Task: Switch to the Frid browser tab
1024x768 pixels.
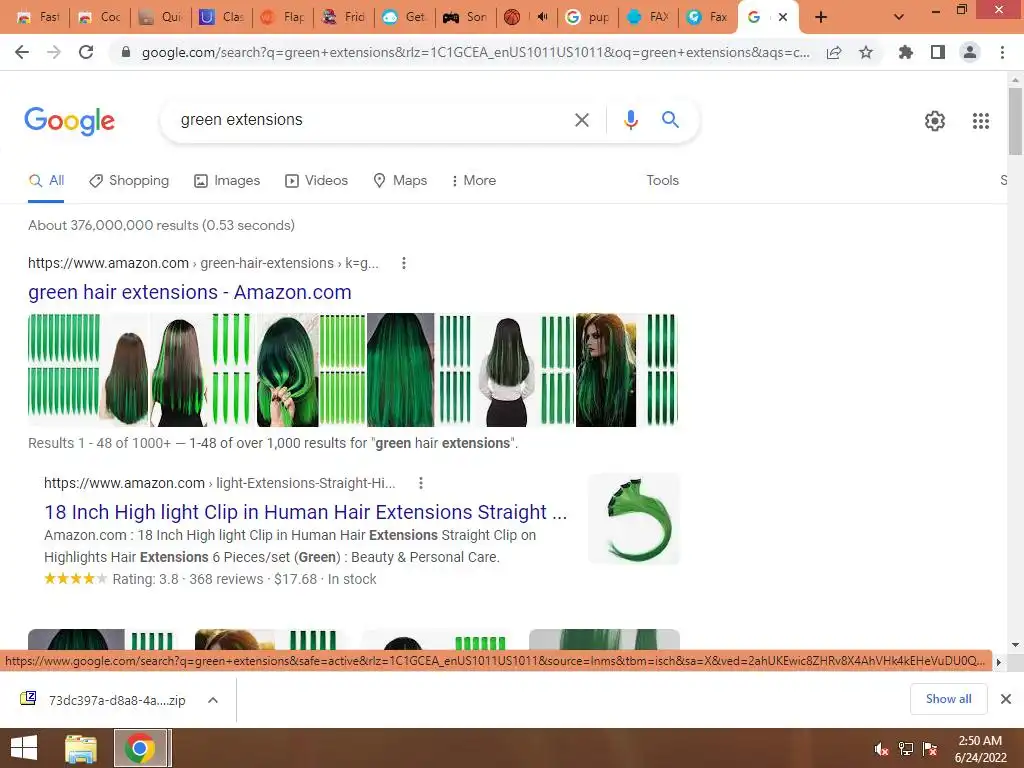Action: [x=344, y=17]
